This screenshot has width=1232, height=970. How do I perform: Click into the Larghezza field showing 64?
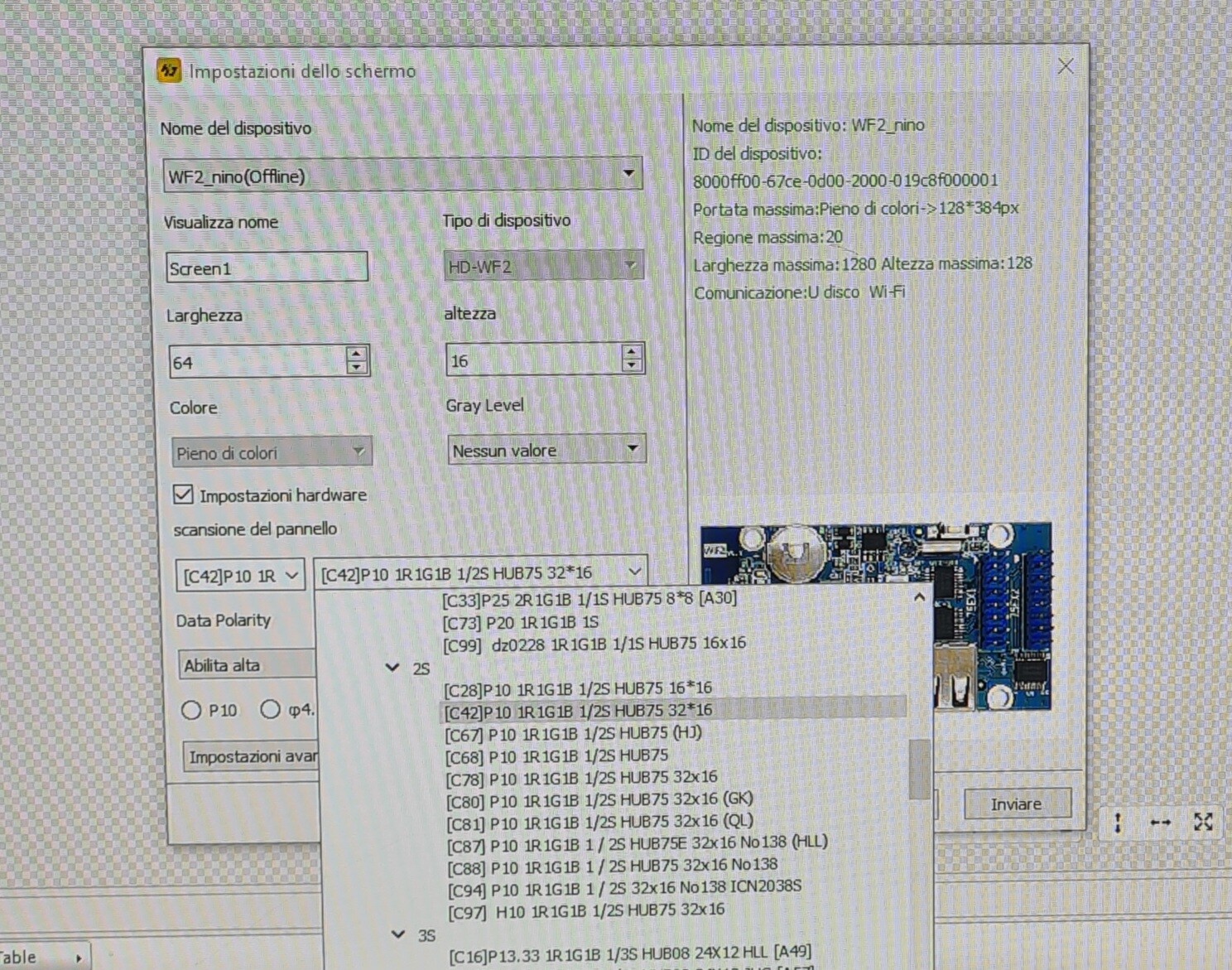pyautogui.click(x=257, y=362)
